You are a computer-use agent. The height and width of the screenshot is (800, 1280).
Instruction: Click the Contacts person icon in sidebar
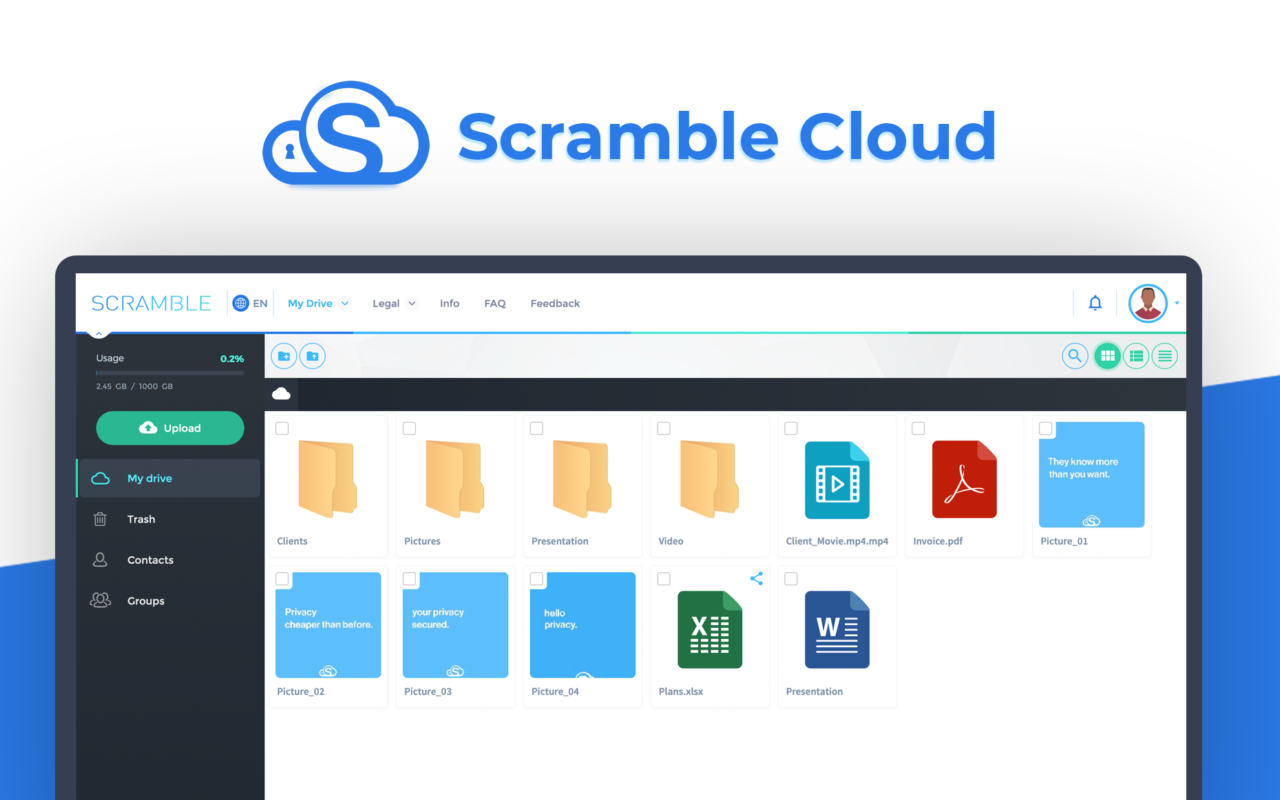[x=100, y=560]
